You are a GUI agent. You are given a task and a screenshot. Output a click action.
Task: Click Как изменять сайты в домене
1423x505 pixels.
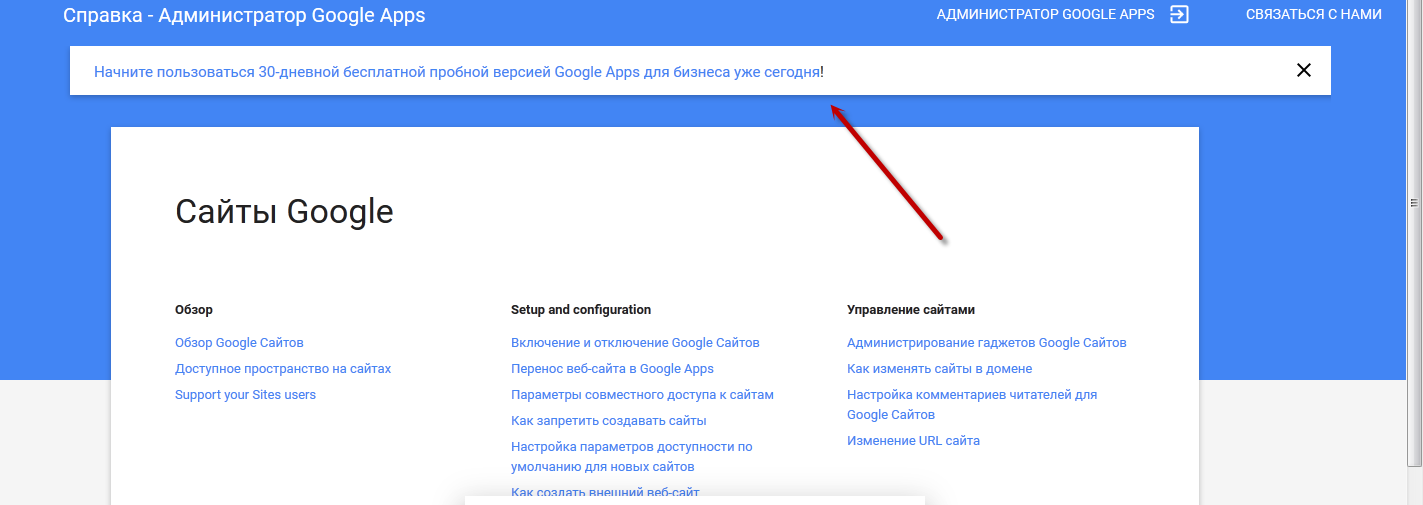click(939, 369)
